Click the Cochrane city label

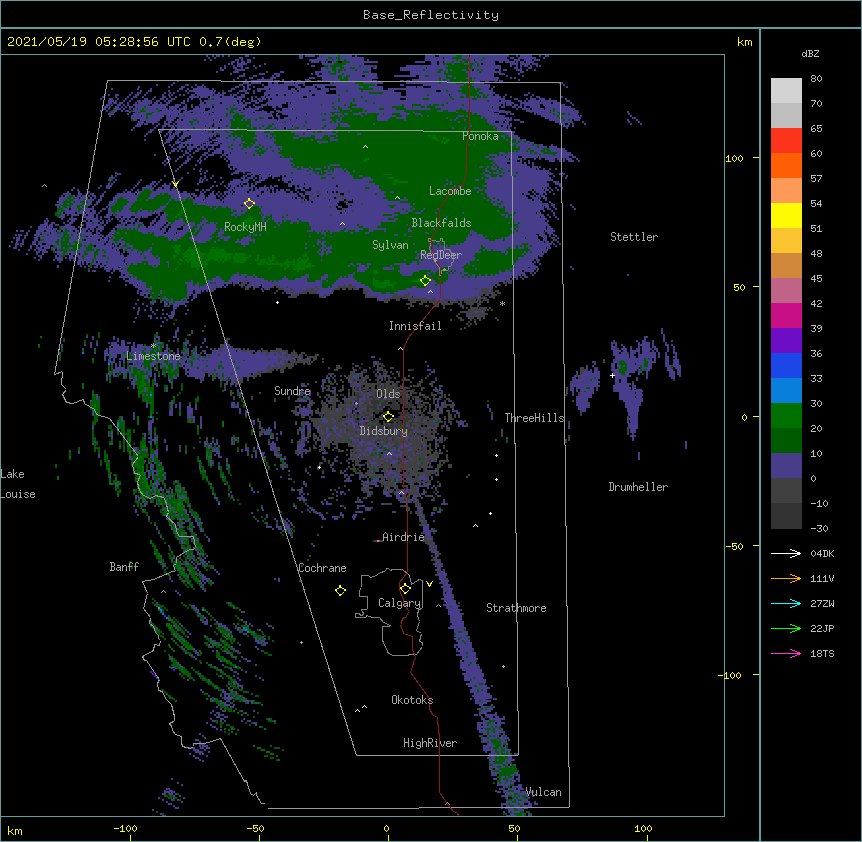coord(322,568)
